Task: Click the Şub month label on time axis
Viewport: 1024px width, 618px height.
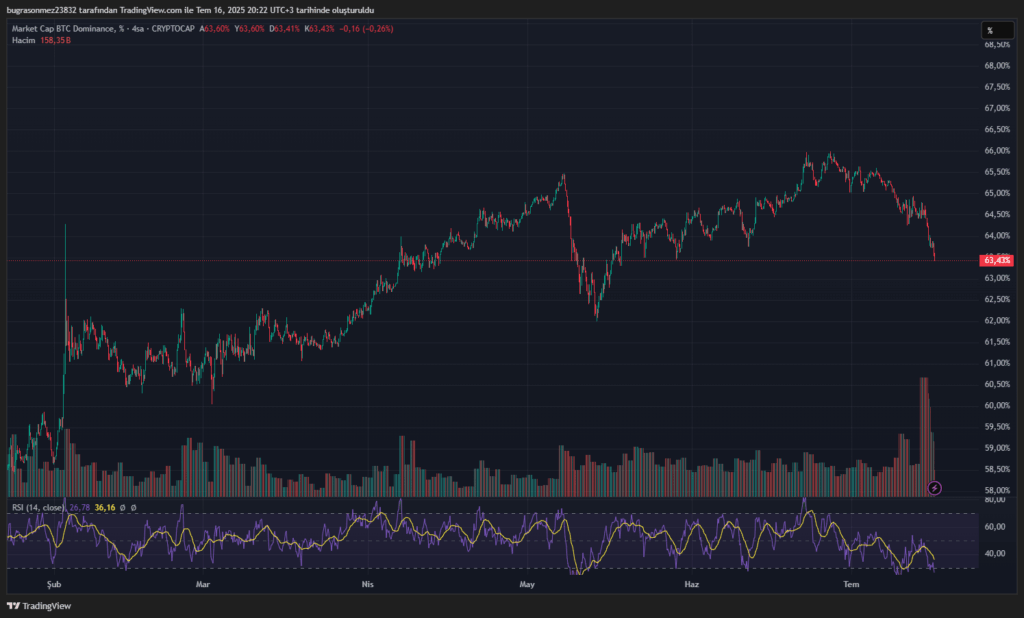Action: pos(54,584)
